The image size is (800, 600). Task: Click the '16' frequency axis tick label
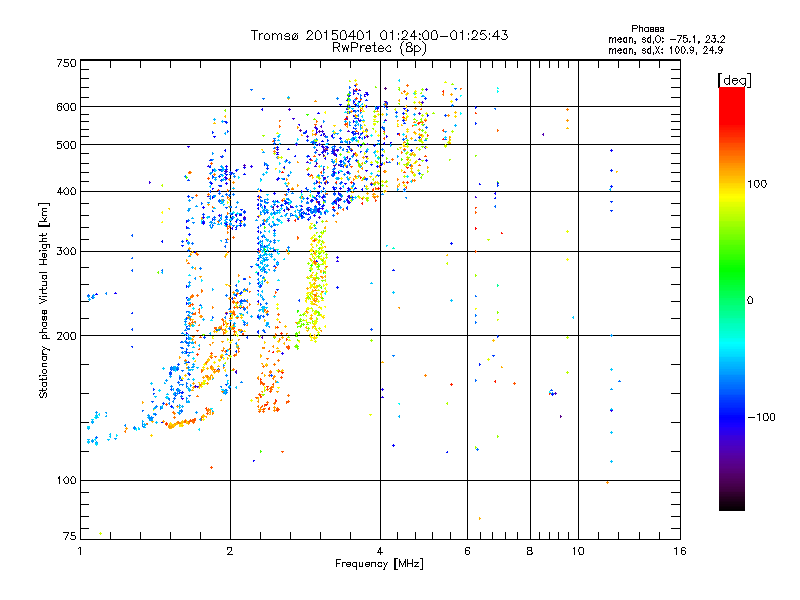[x=680, y=551]
